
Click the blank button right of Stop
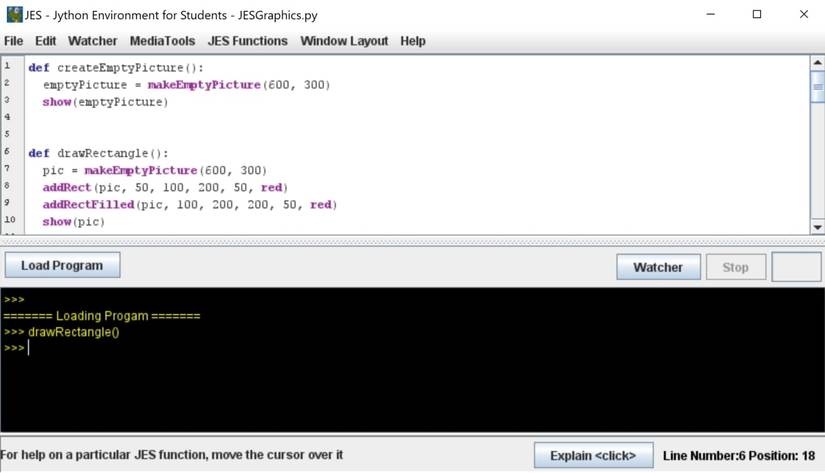tap(796, 267)
